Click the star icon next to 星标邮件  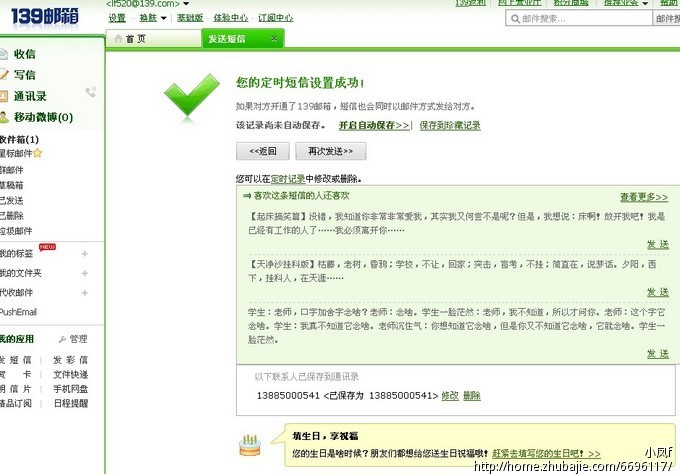38,153
